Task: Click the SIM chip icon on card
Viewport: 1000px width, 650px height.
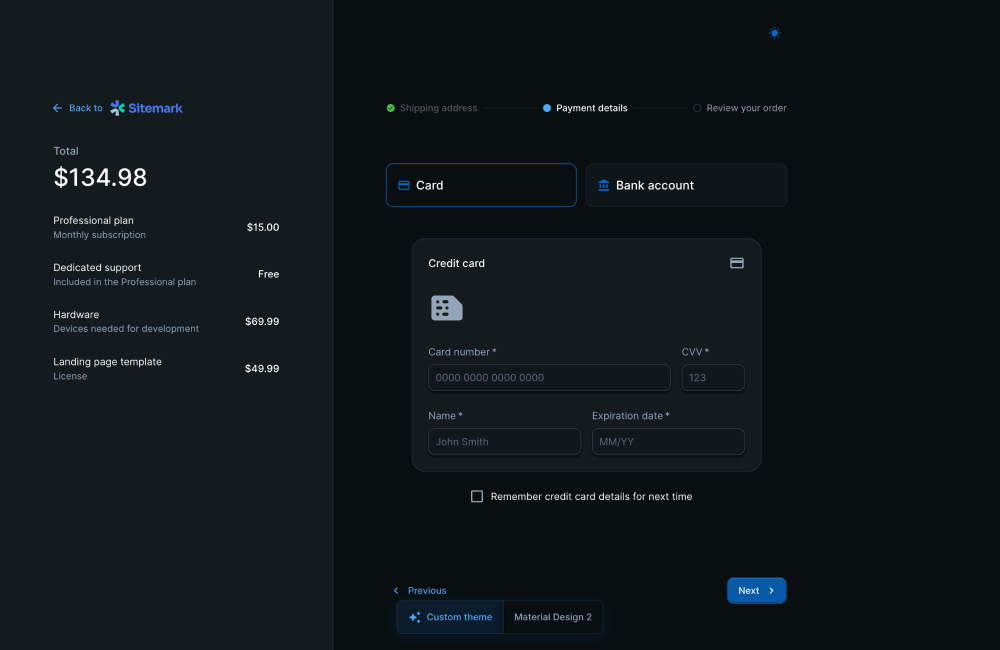Action: (446, 308)
